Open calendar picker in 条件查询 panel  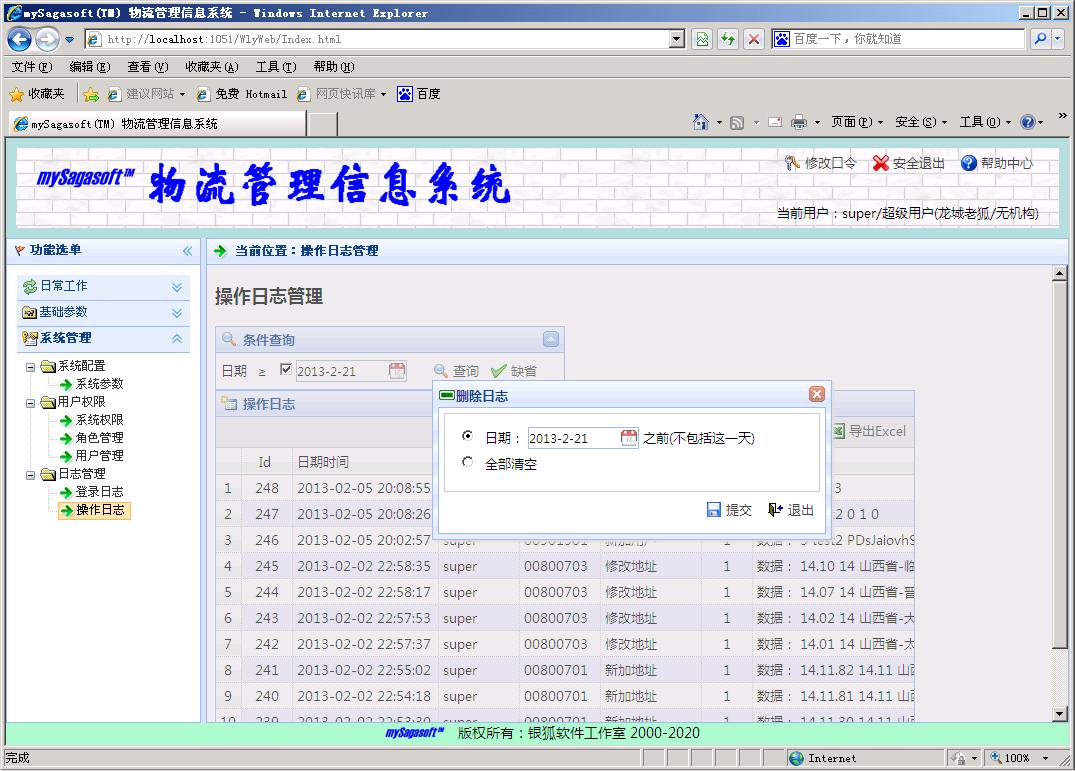point(397,371)
